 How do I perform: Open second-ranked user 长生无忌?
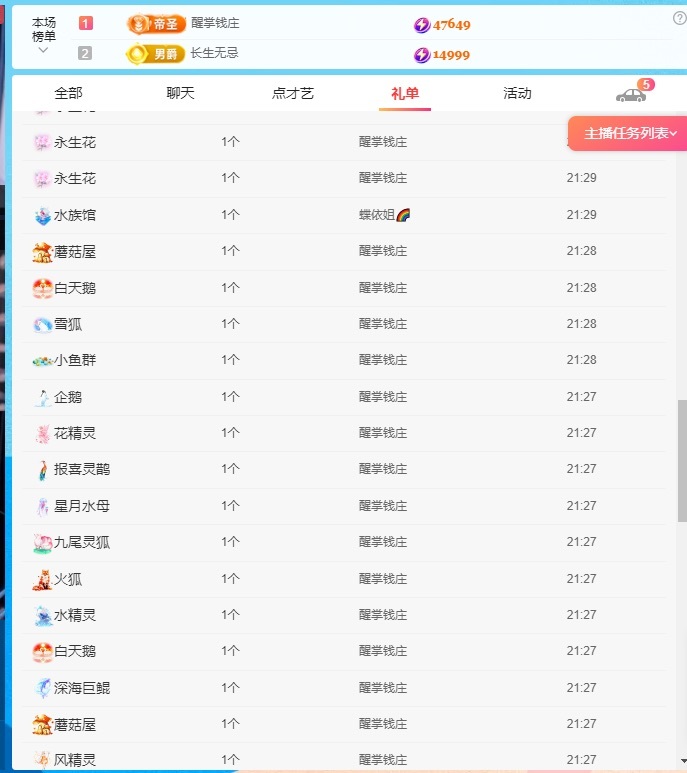coord(214,53)
